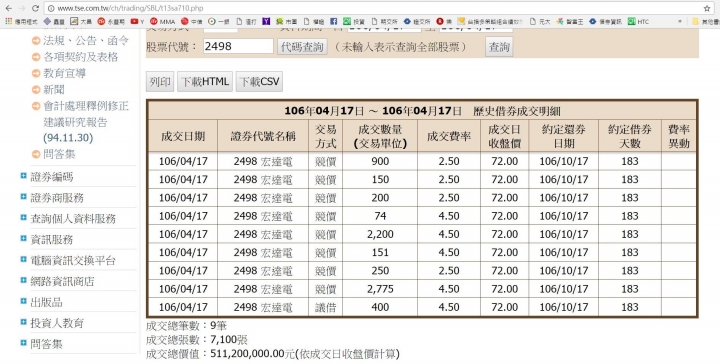Screen dimensions: 720x364
Task: Open the YouTube 'Y' bookmark
Action: pos(137,21)
